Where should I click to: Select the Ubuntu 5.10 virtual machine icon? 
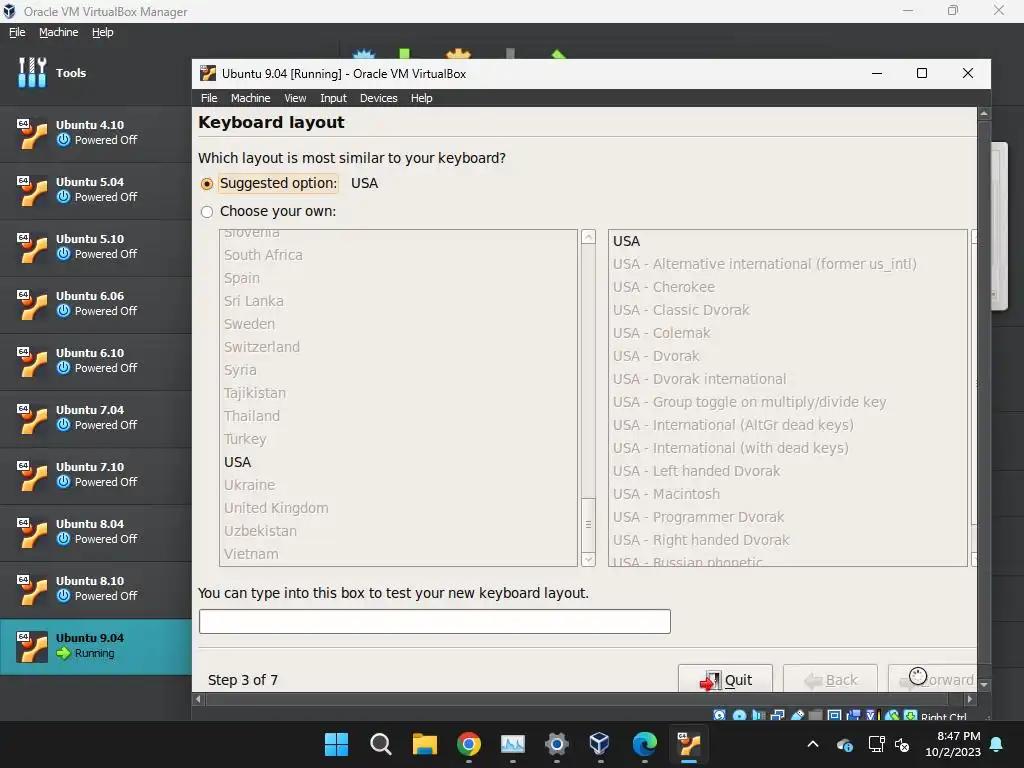coord(32,247)
